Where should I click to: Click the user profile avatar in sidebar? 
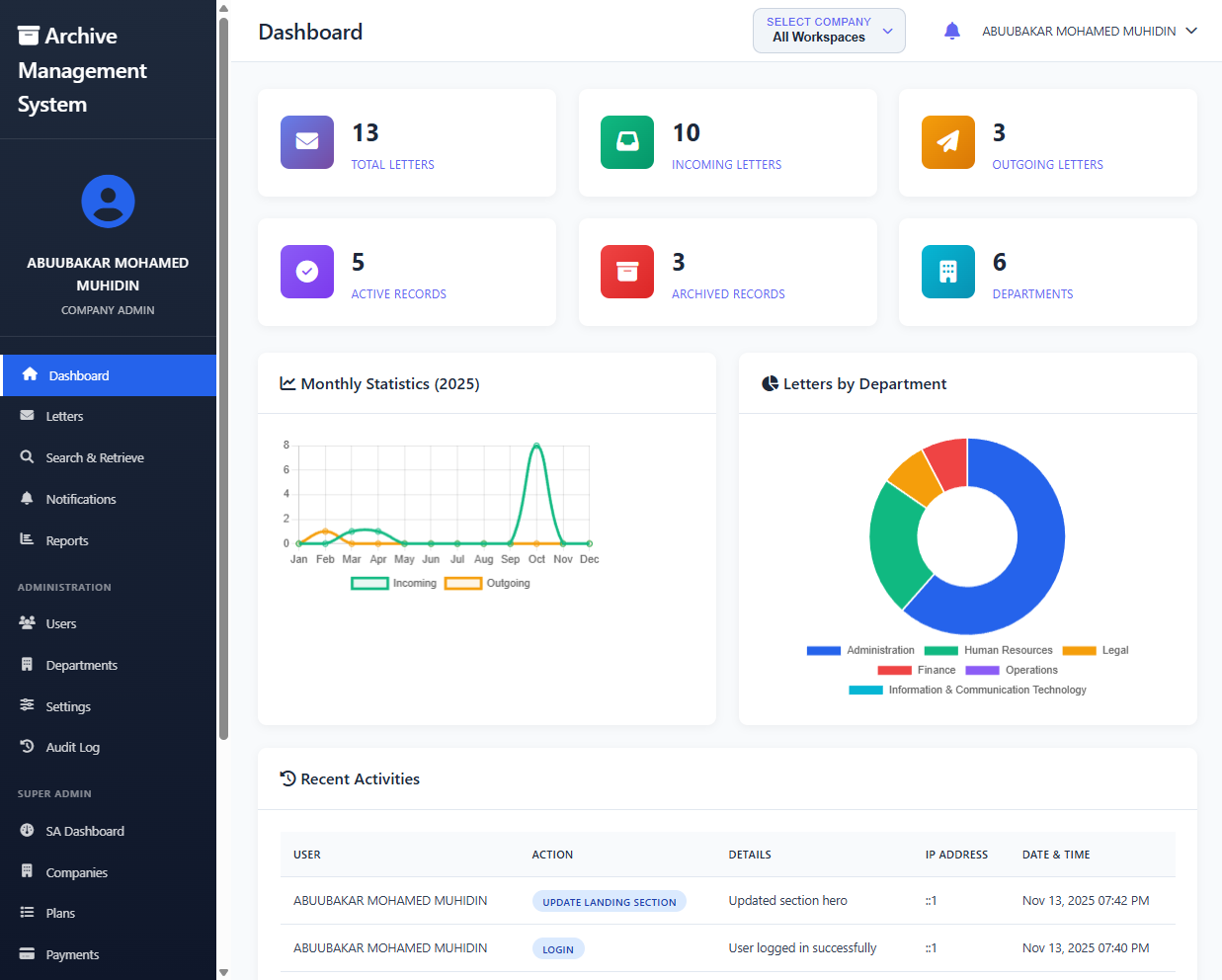[x=108, y=202]
